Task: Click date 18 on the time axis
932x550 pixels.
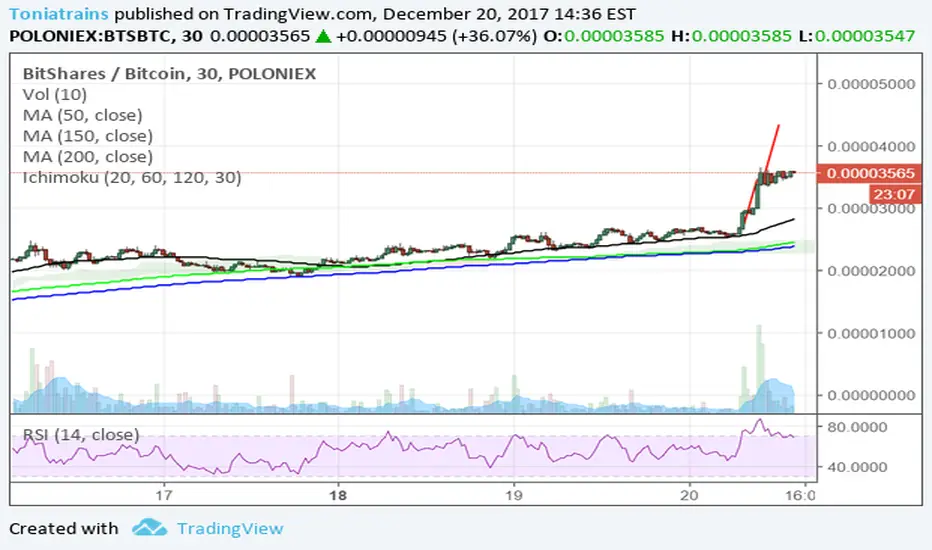Action: point(338,495)
